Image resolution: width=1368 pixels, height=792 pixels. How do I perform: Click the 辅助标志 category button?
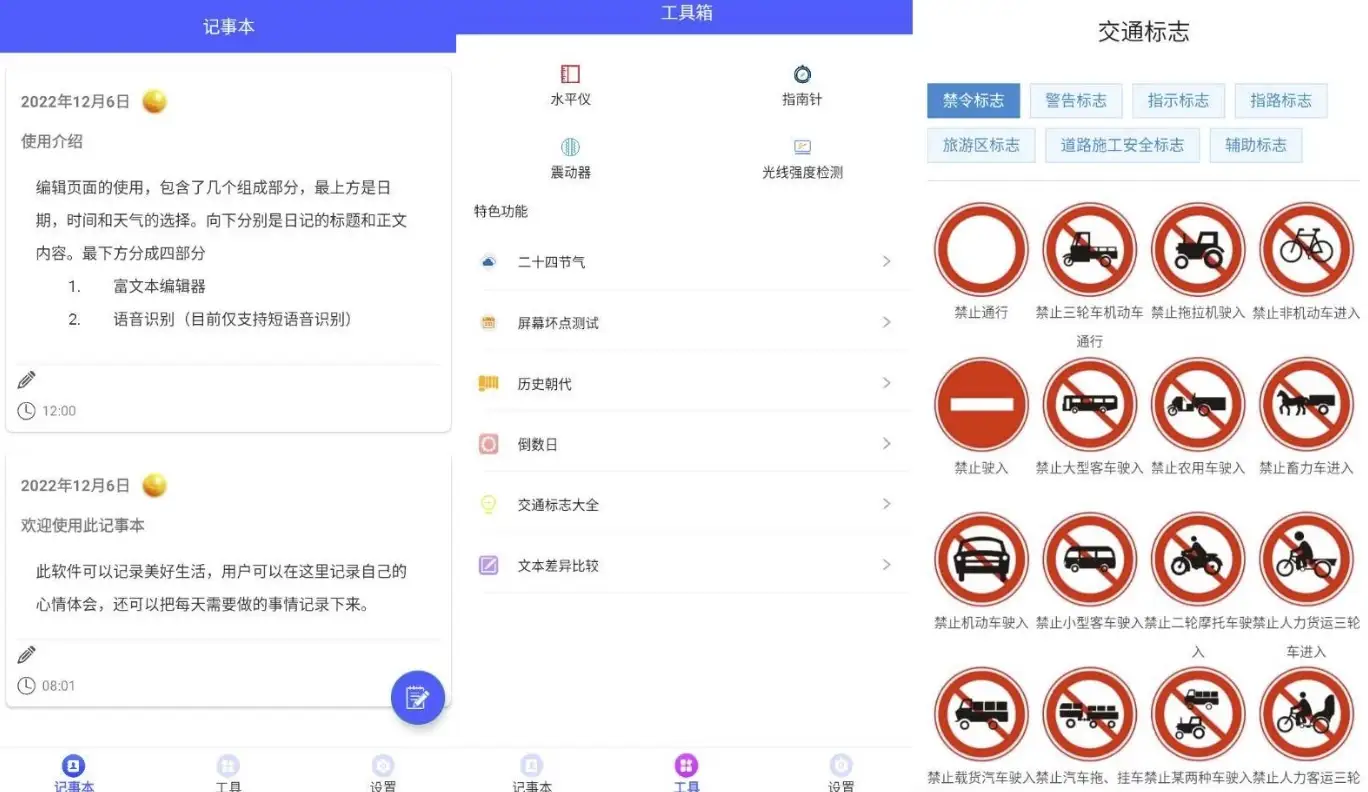(1255, 145)
